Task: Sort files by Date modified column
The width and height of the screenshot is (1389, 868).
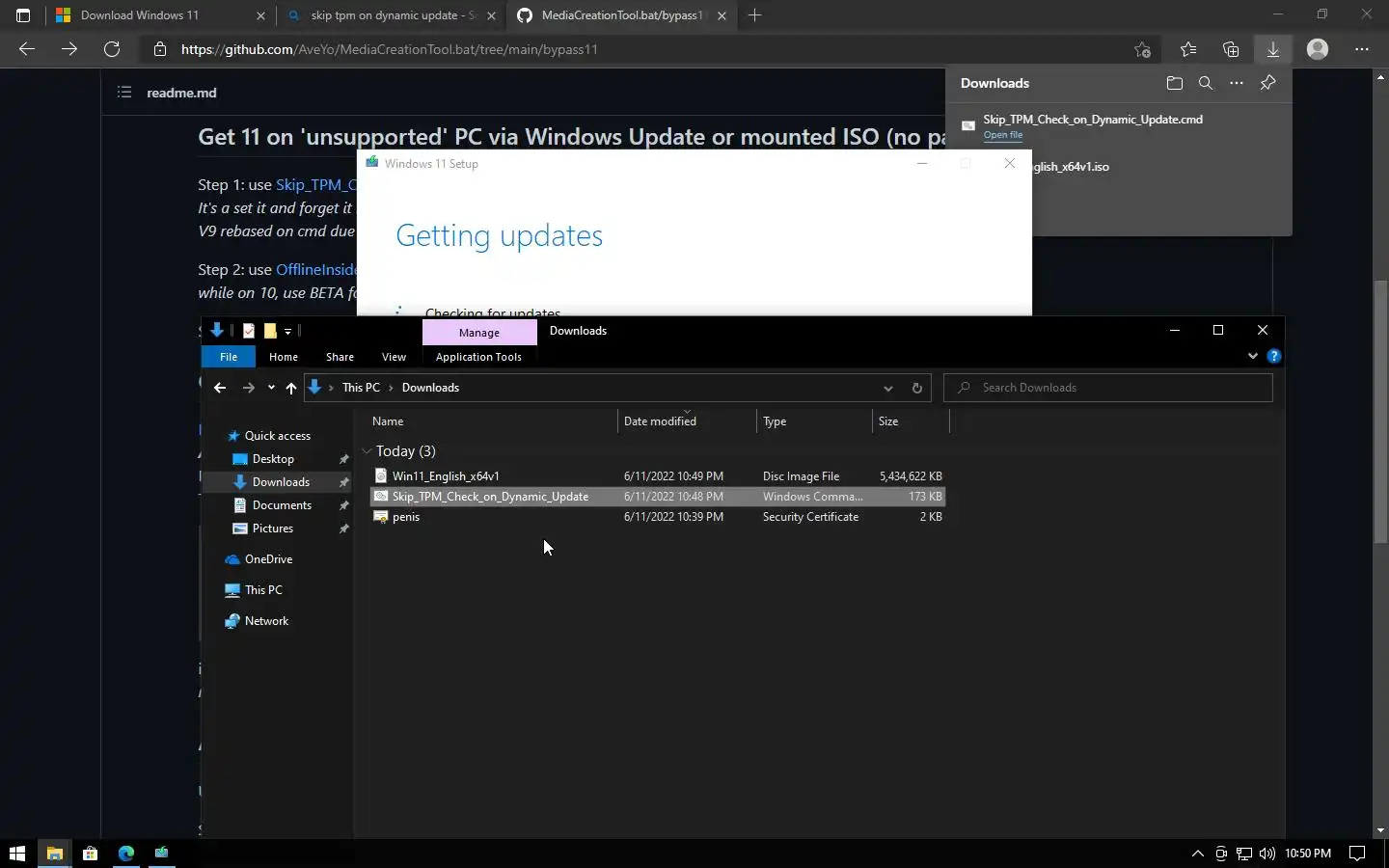Action: tap(687, 421)
